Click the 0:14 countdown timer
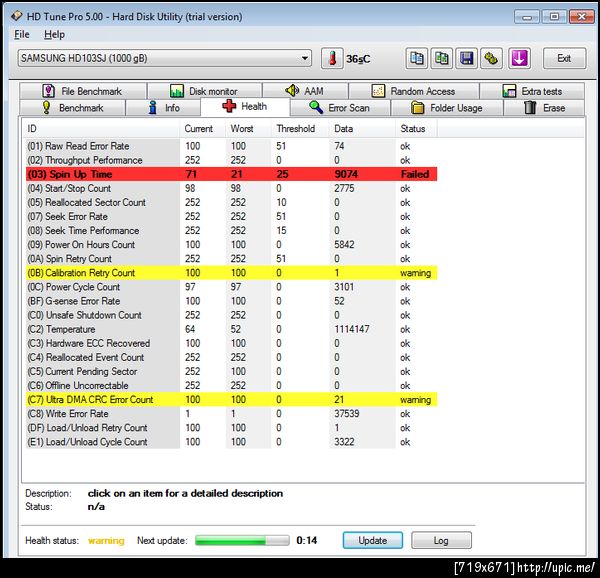 click(307, 541)
